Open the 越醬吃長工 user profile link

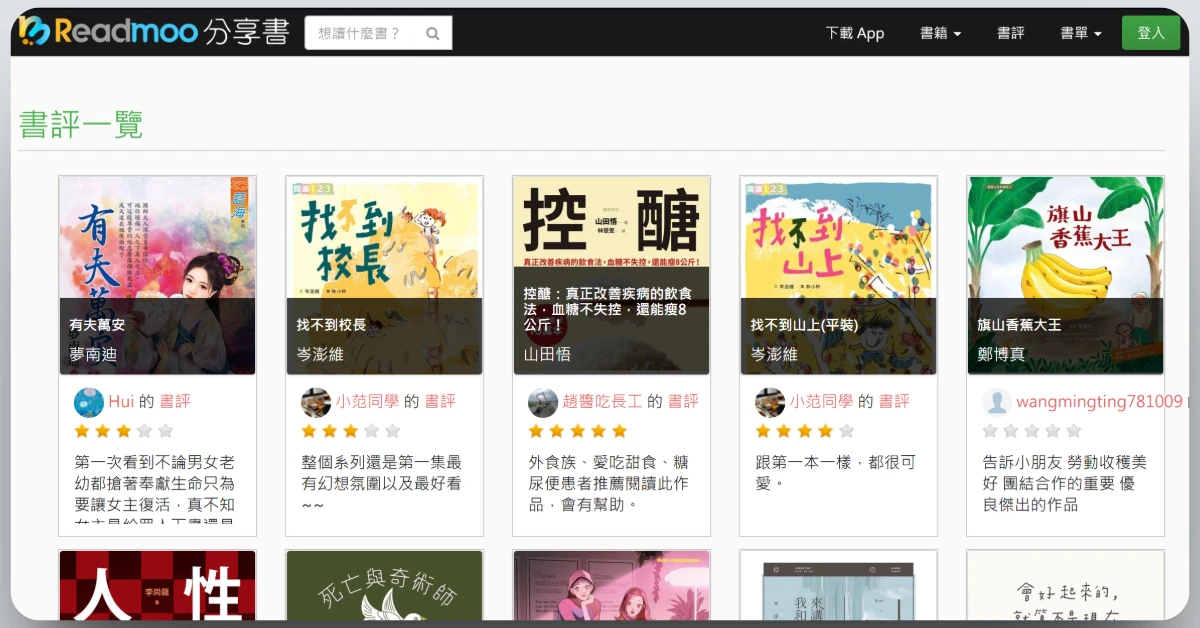(x=602, y=402)
